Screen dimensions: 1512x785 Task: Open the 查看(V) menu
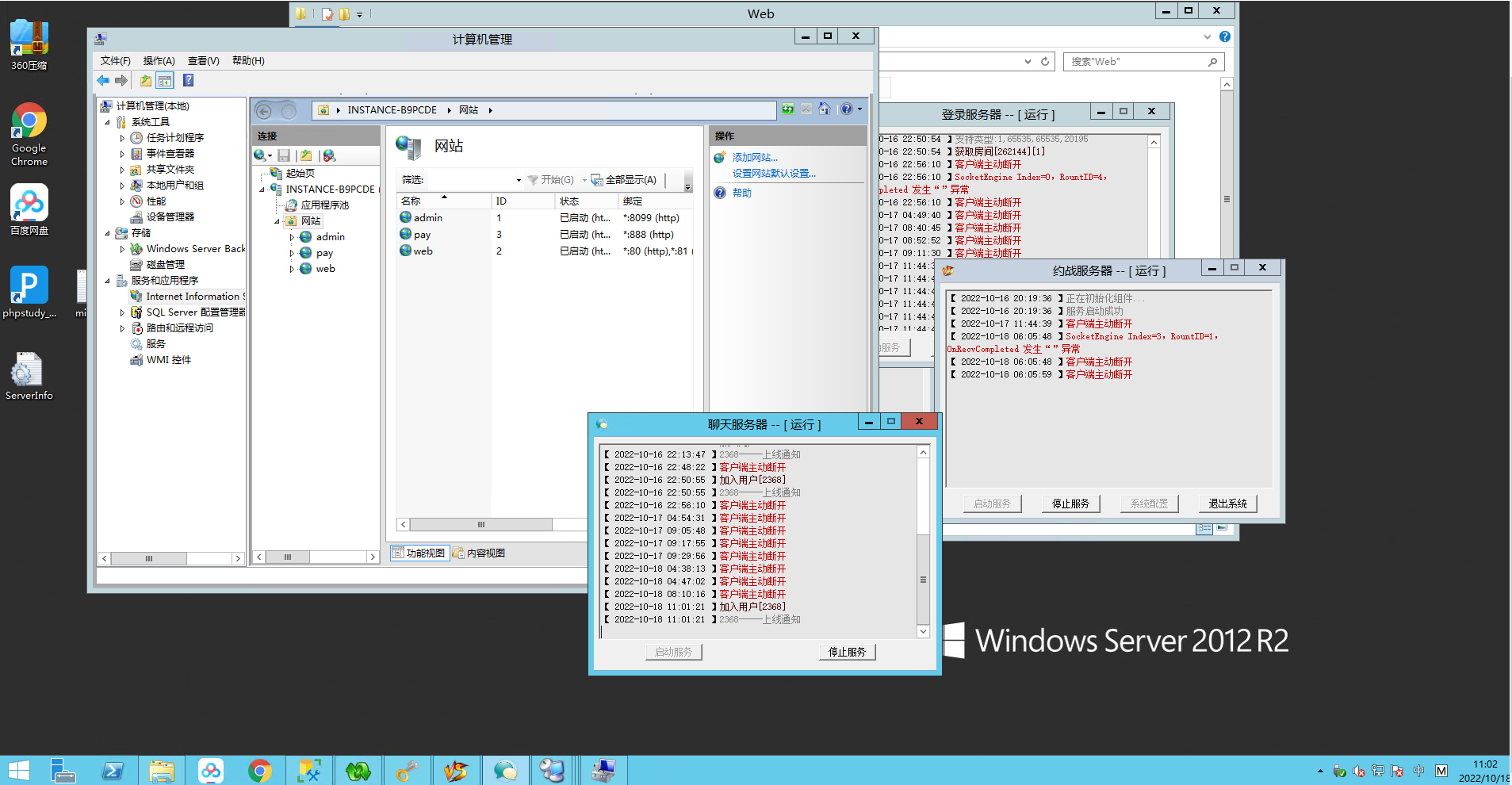pos(203,61)
